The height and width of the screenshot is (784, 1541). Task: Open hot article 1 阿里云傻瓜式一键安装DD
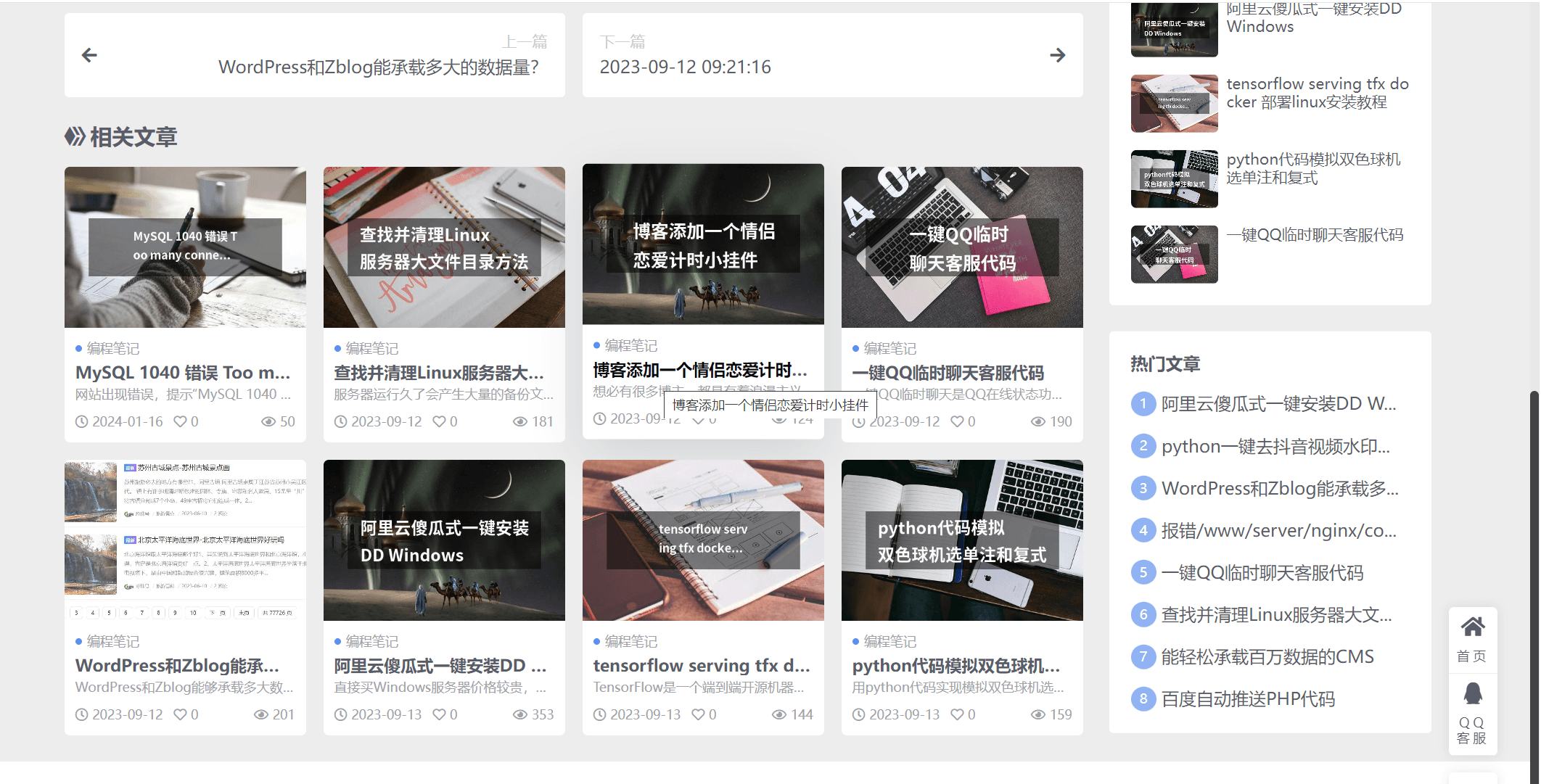coord(1278,404)
